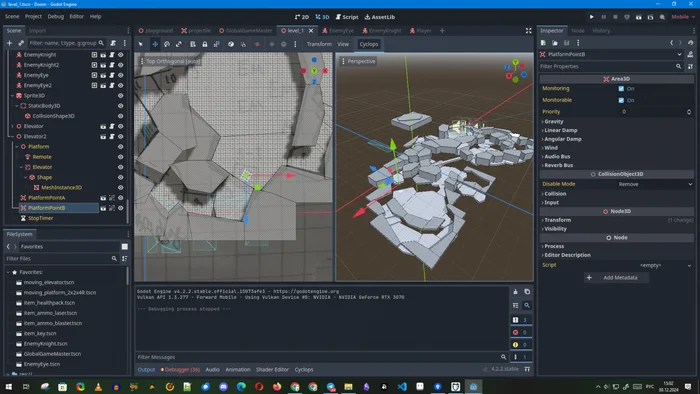This screenshot has width=700, height=394.
Task: Click the Filter Messages field
Action: point(321,357)
